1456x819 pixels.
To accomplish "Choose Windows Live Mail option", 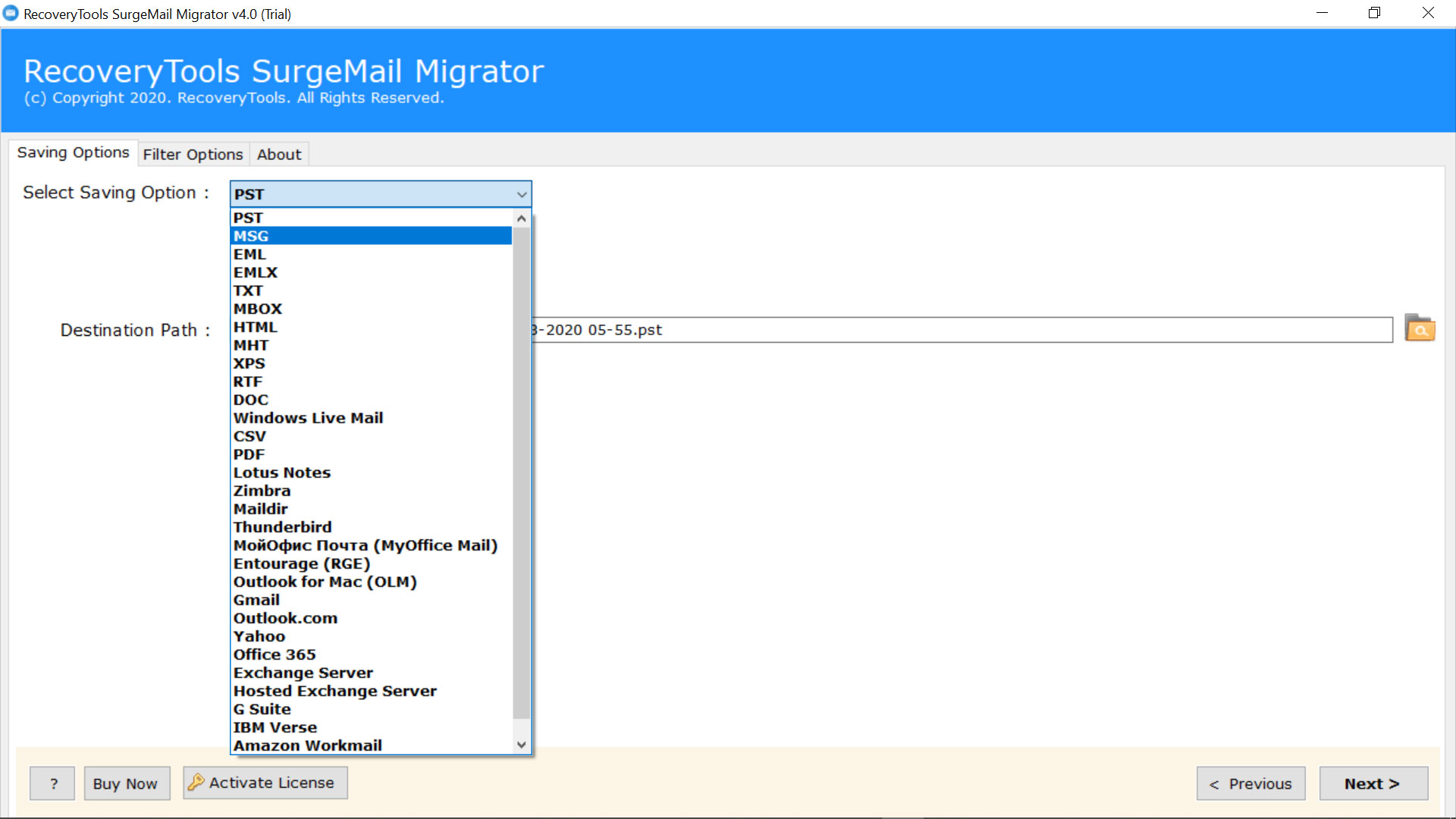I will pyautogui.click(x=372, y=418).
